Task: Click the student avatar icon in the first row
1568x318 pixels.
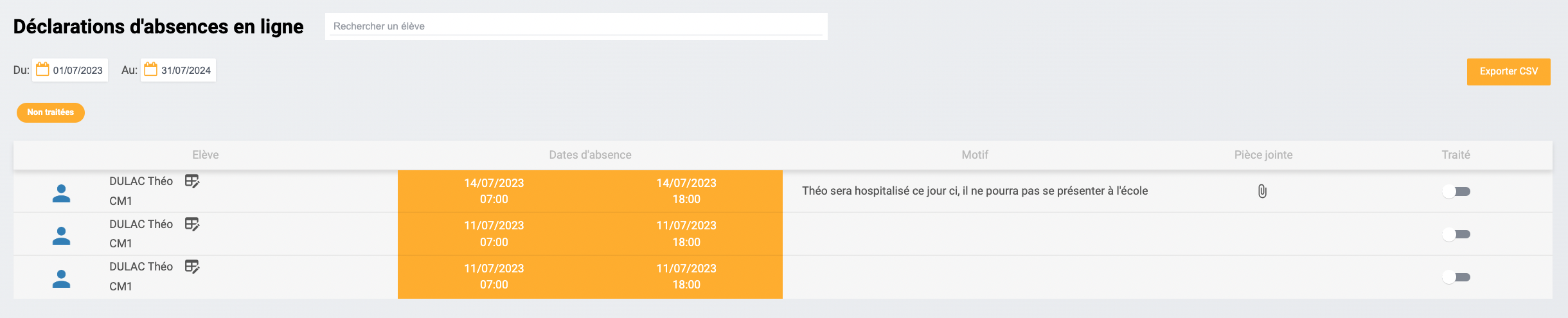Action: 61,193
